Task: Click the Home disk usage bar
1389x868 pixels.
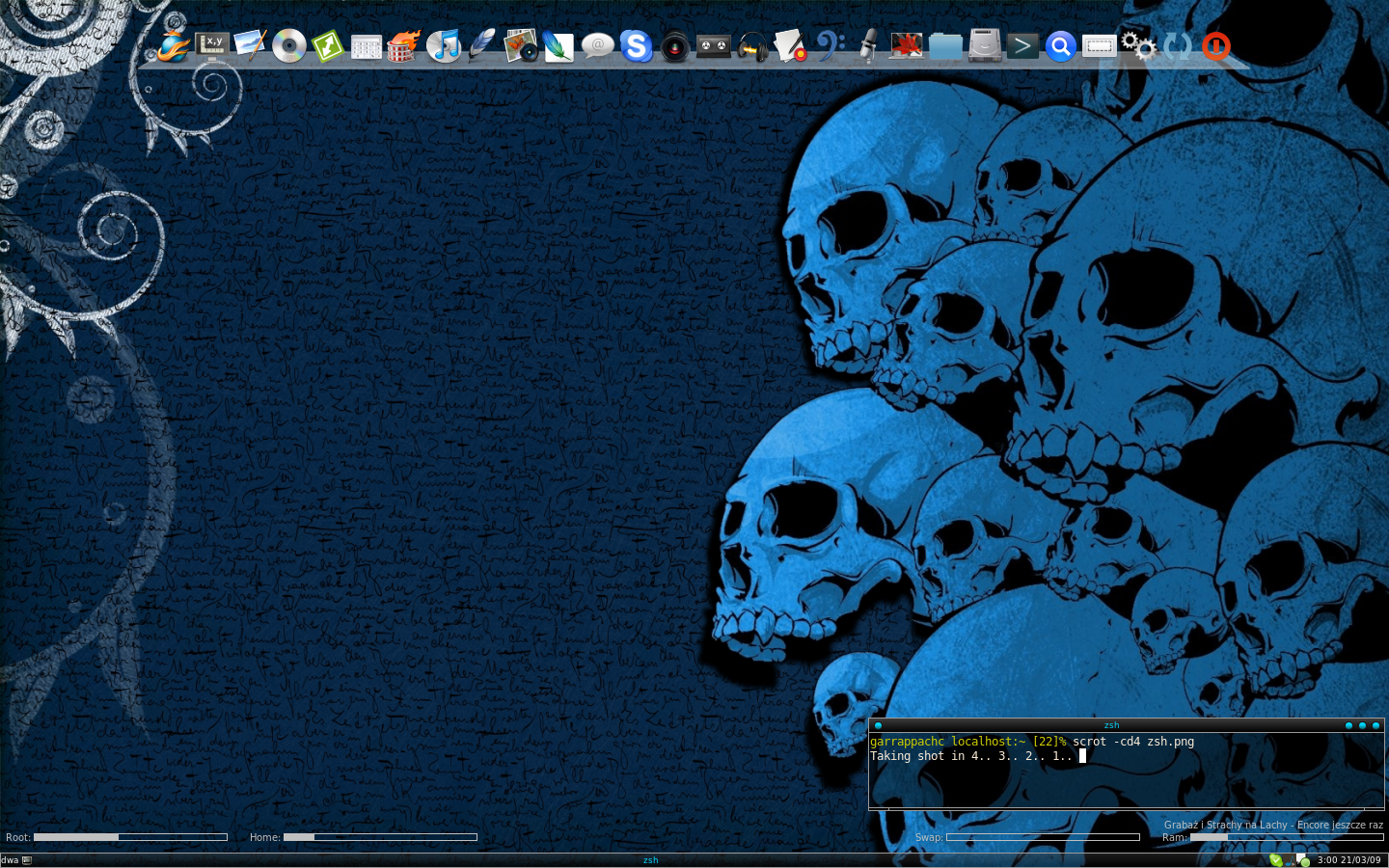Action: tap(380, 837)
